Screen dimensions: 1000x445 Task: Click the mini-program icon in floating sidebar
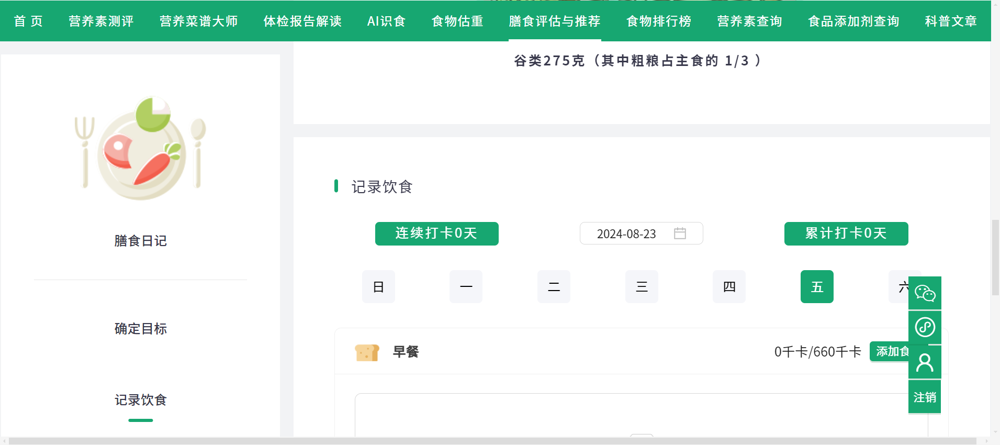tap(924, 327)
